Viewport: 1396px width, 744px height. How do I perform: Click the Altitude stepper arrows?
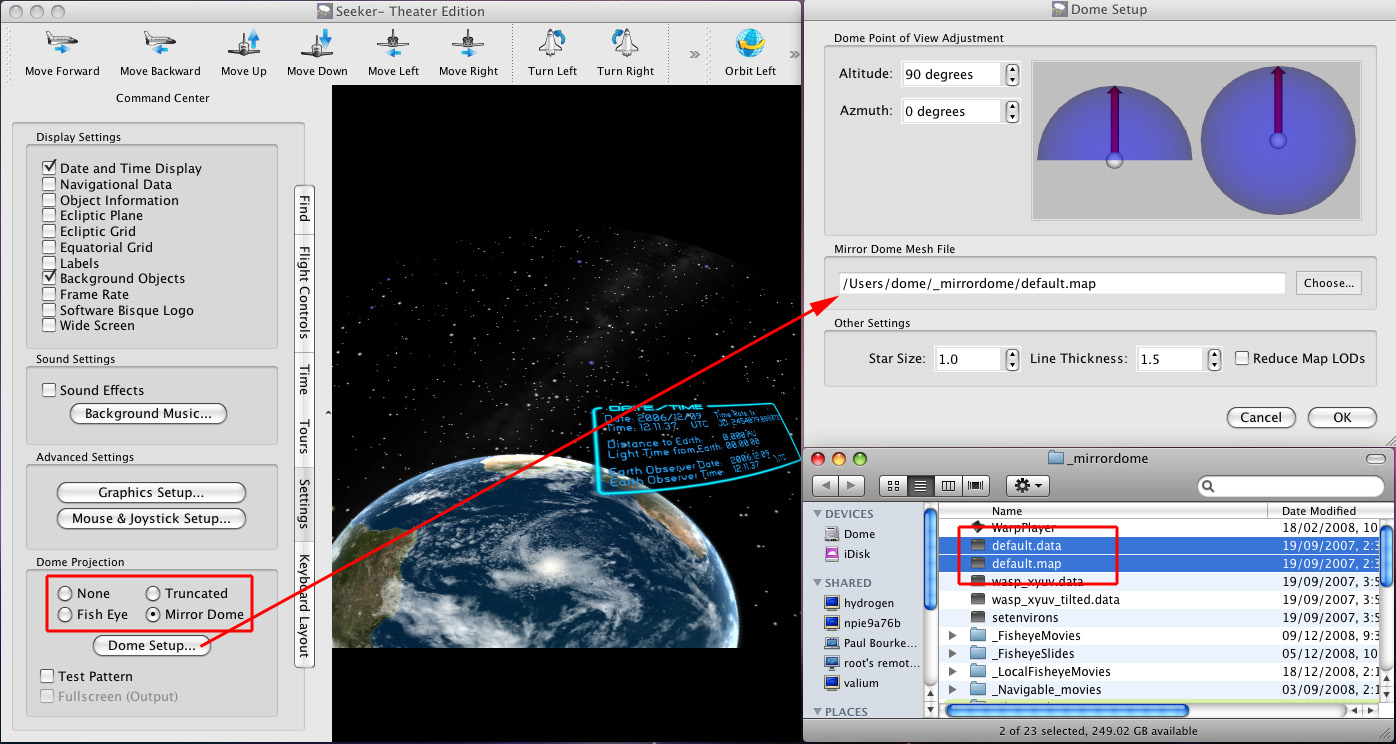pyautogui.click(x=1012, y=74)
